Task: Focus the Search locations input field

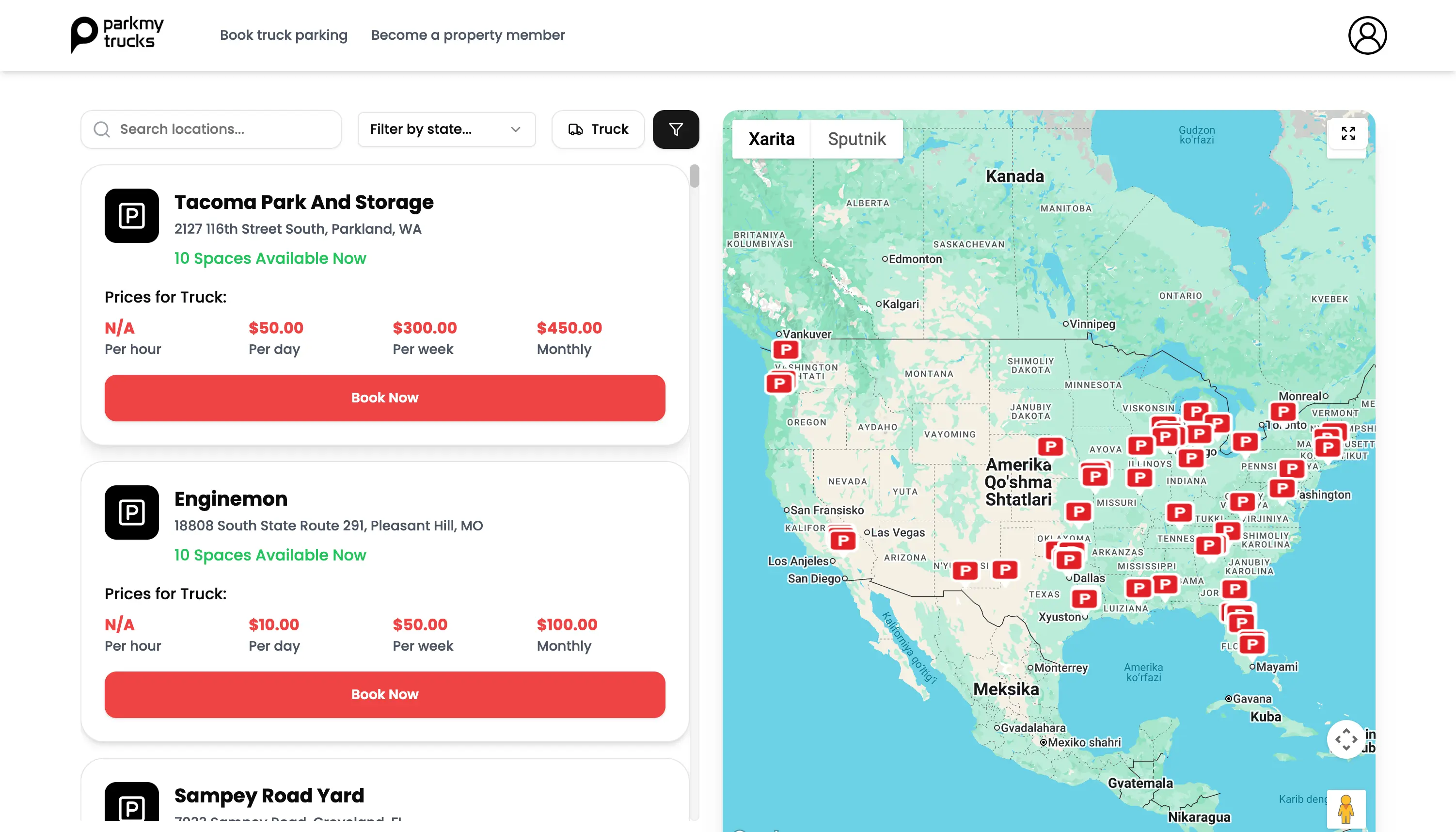Action: click(x=211, y=130)
